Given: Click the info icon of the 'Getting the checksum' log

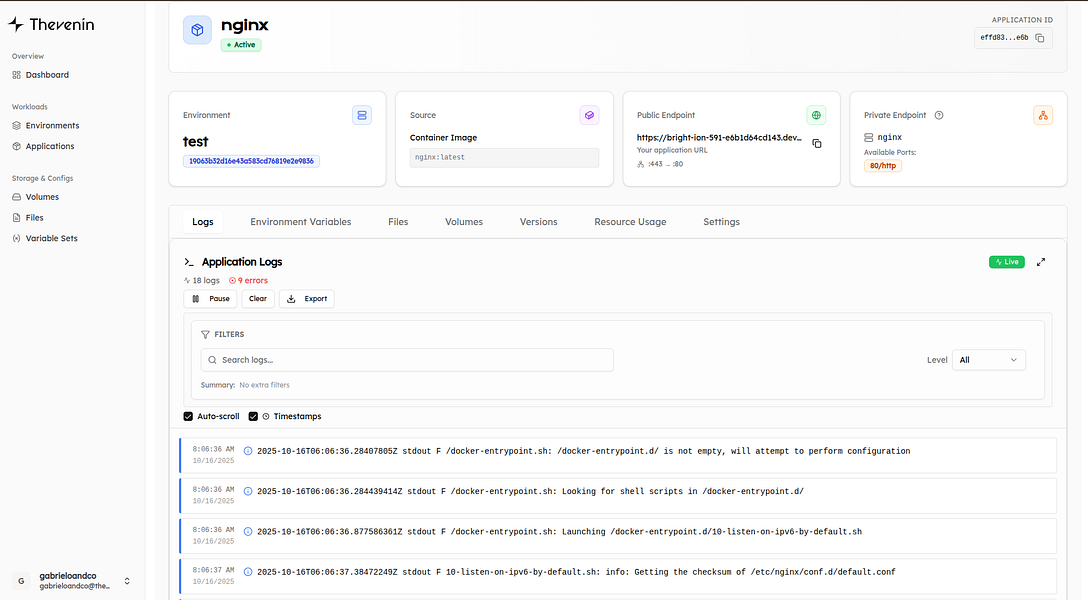Looking at the screenshot, I should (248, 572).
